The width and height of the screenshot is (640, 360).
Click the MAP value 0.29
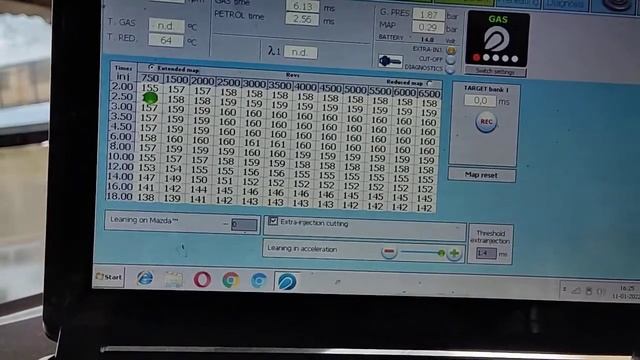pyautogui.click(x=428, y=28)
